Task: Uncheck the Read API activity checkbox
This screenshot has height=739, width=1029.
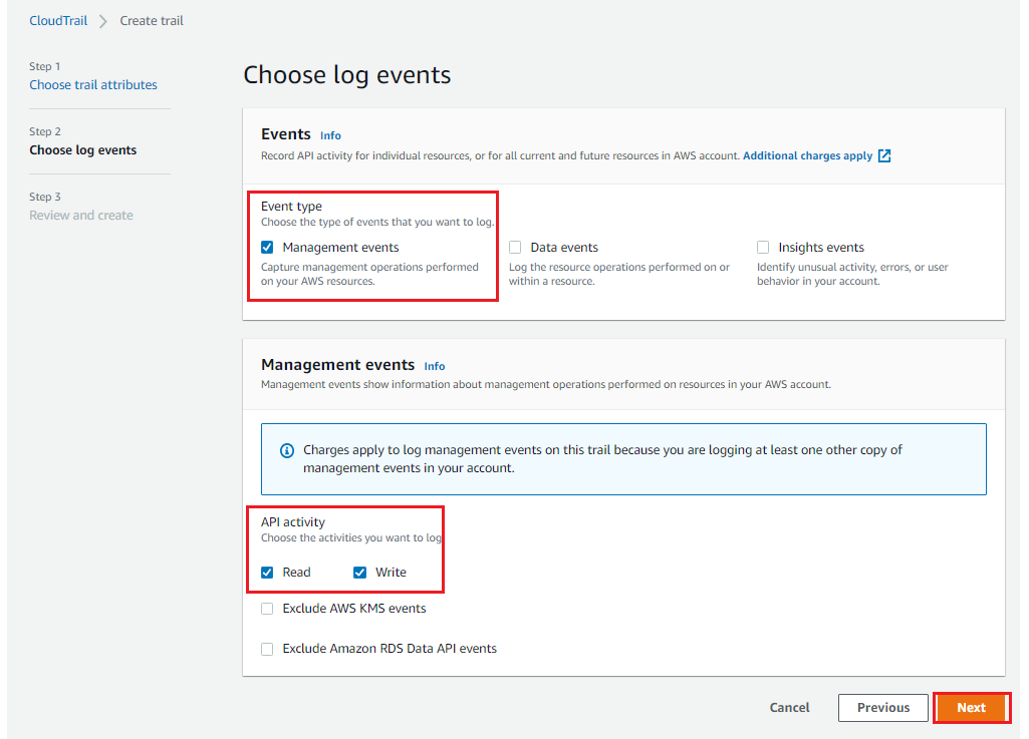Action: (x=267, y=572)
